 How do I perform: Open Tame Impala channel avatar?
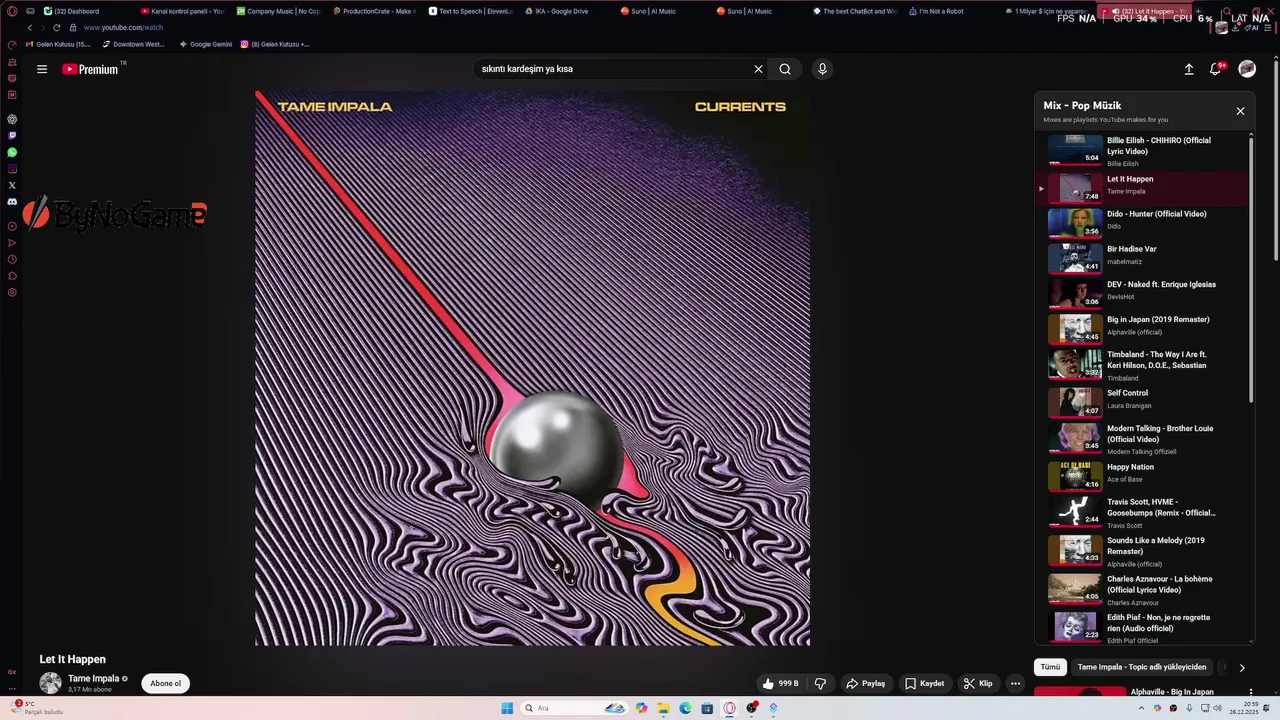pyautogui.click(x=50, y=683)
